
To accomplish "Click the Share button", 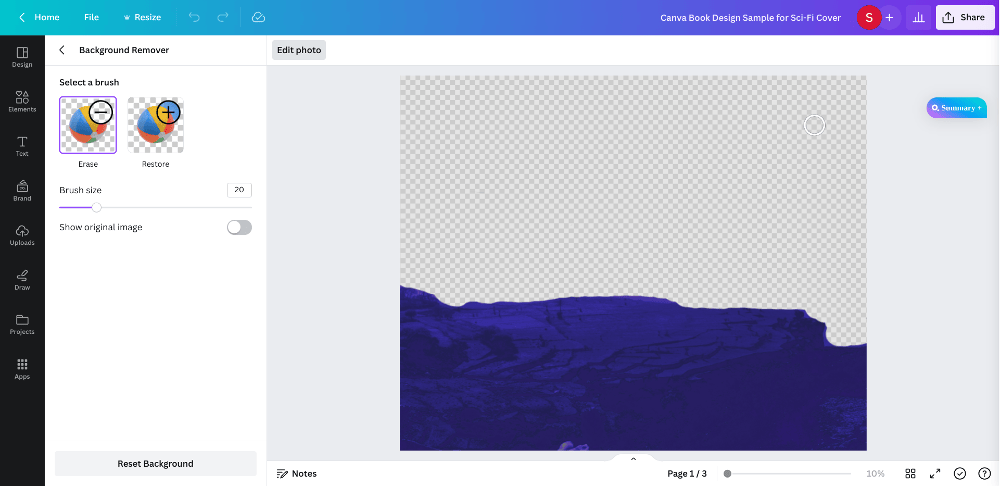I will coord(965,17).
